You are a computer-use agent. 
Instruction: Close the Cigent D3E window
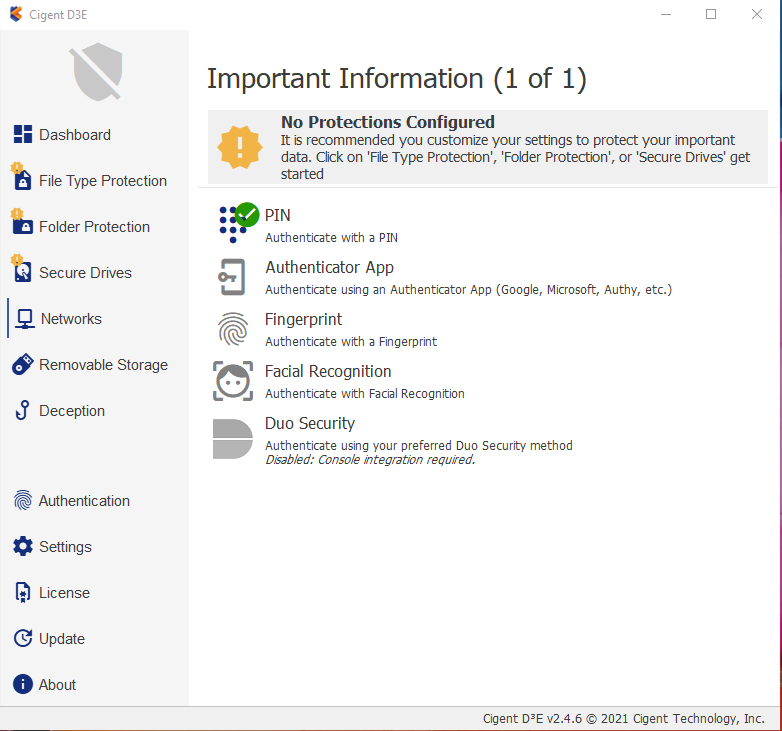757,14
